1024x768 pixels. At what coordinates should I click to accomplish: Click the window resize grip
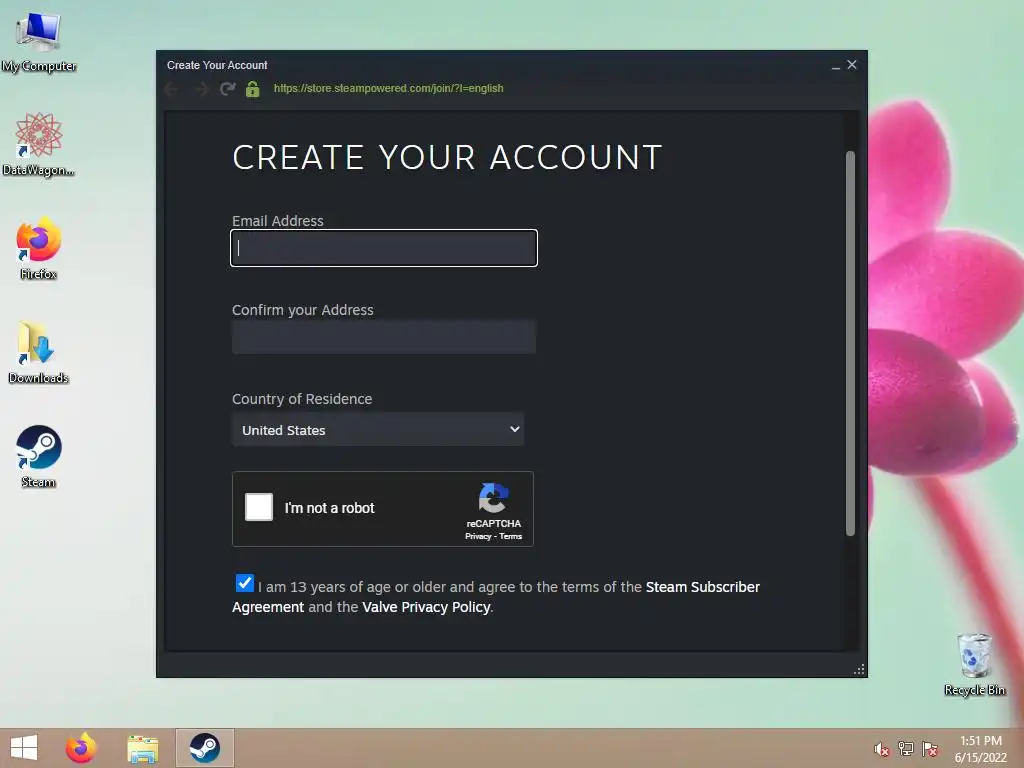(859, 669)
